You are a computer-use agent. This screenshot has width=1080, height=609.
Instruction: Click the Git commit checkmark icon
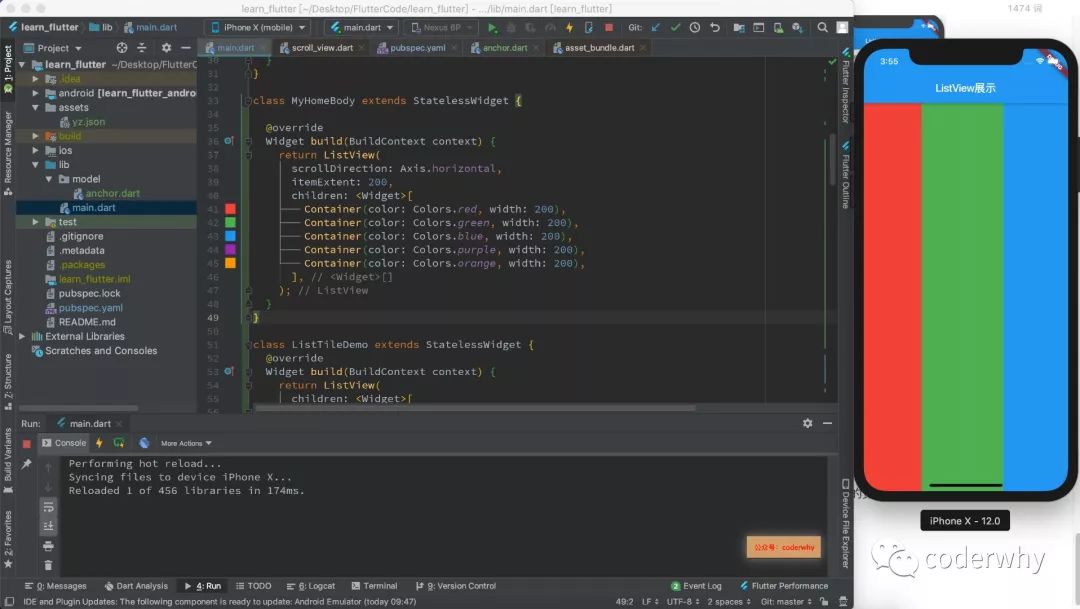[x=676, y=28]
